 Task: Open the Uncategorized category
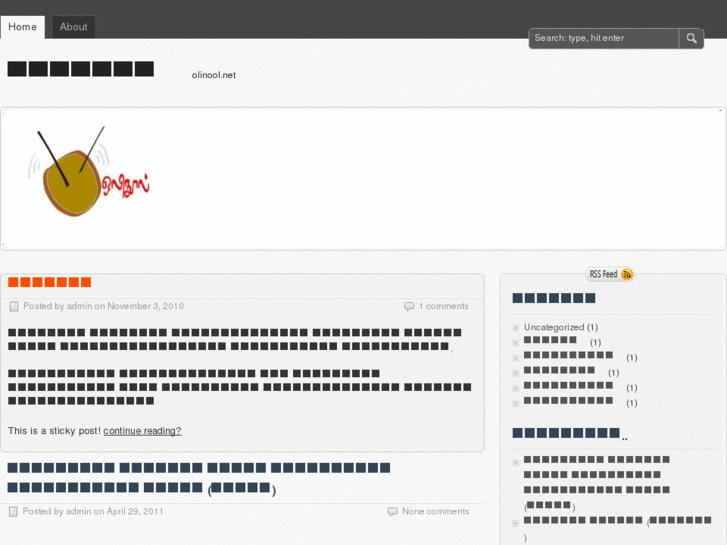point(554,327)
